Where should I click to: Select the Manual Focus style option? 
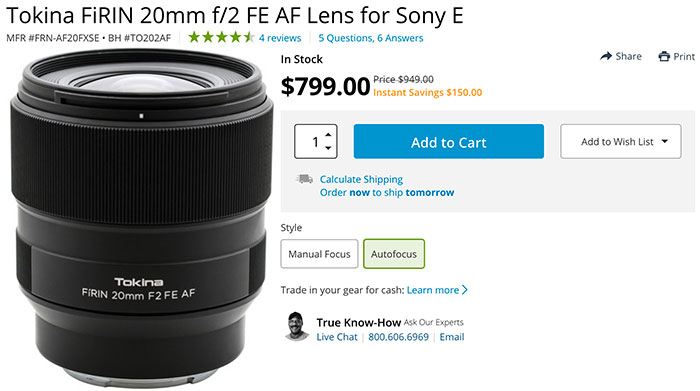pos(319,254)
